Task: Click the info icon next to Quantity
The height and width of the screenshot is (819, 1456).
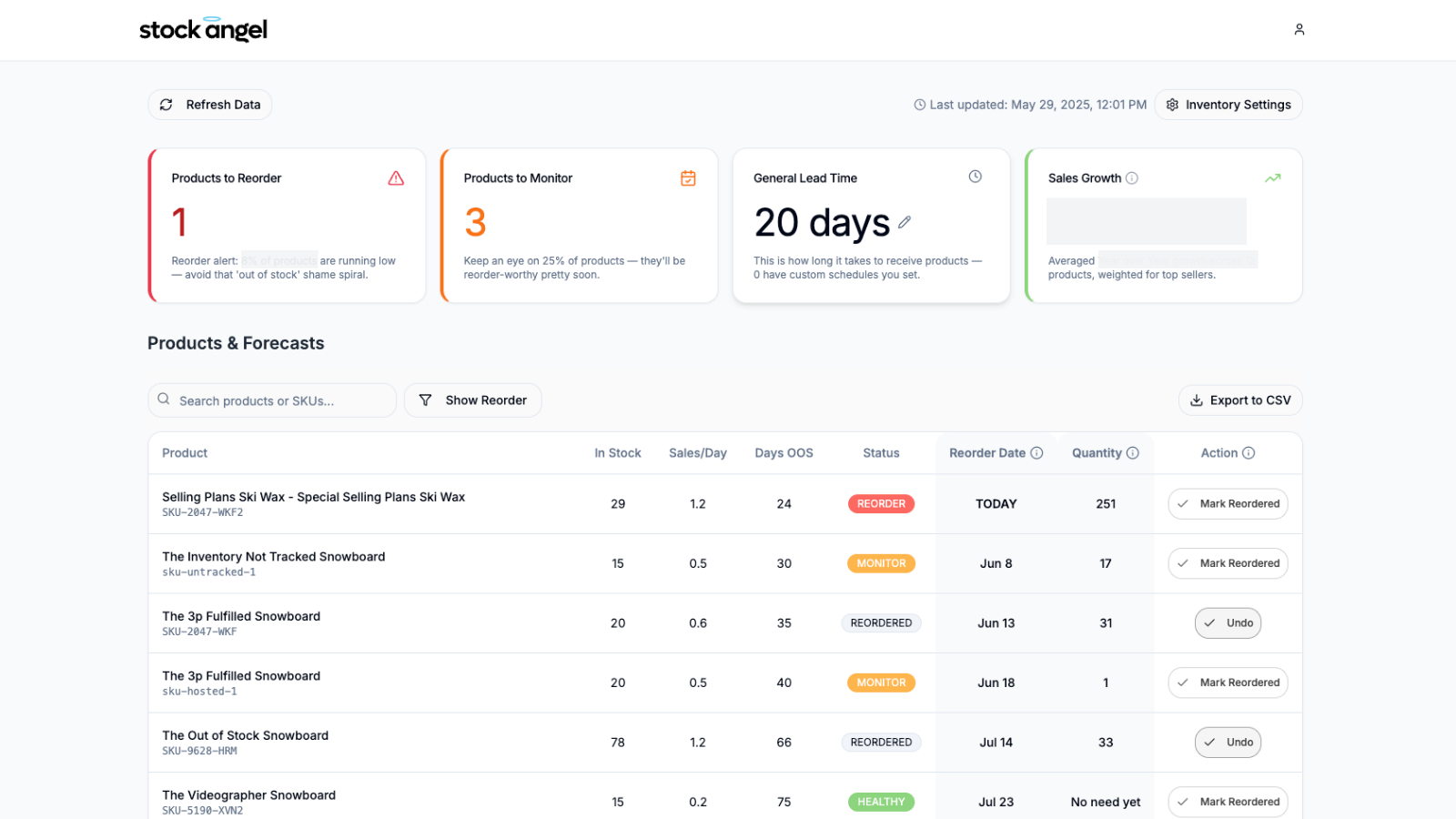Action: 1132,453
